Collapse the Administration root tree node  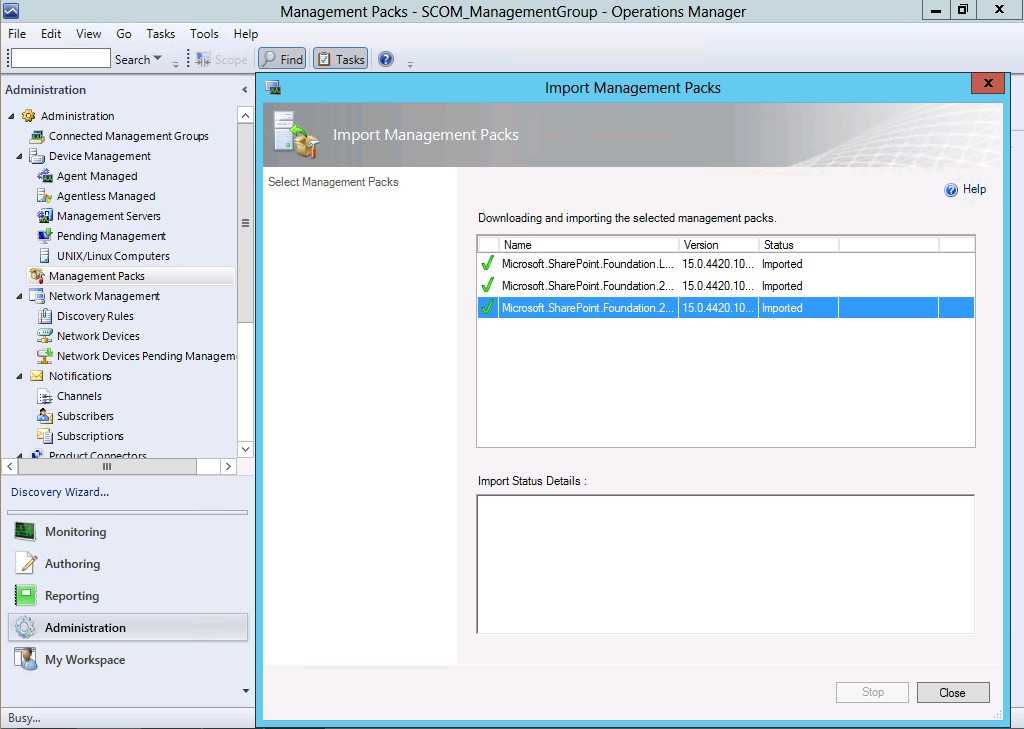(12, 116)
